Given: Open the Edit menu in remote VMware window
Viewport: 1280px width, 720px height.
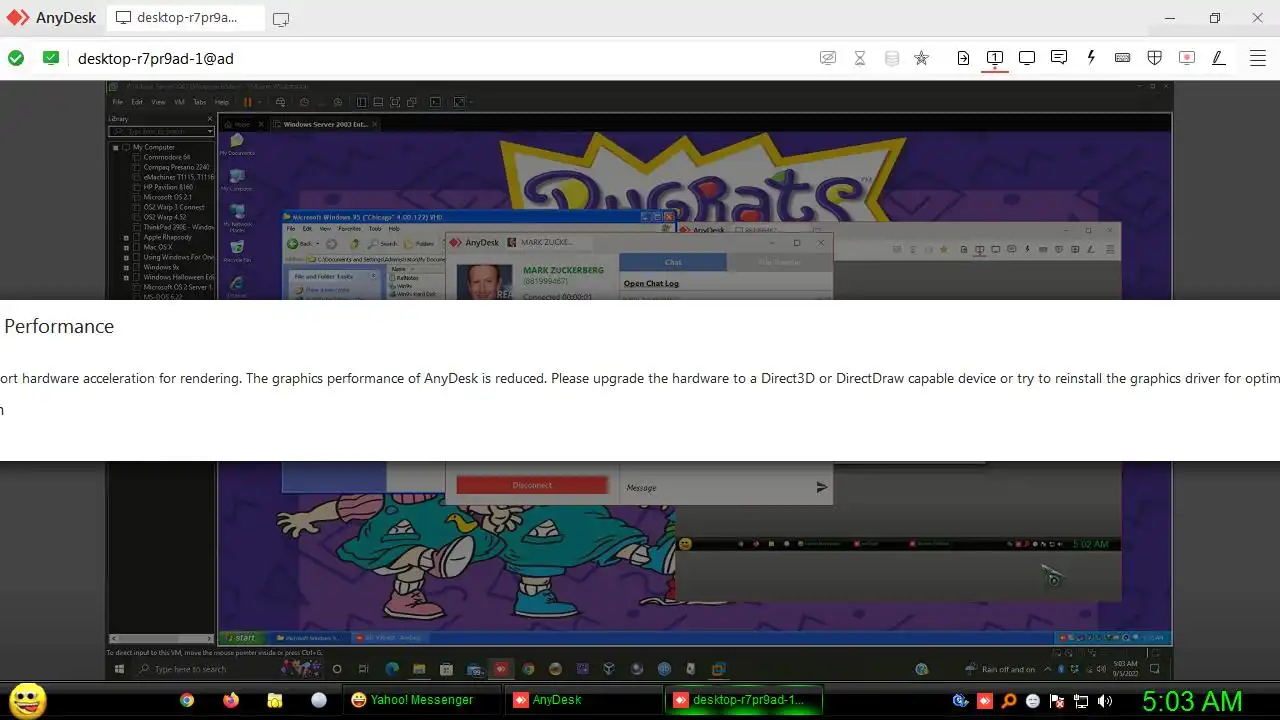Looking at the screenshot, I should [137, 102].
